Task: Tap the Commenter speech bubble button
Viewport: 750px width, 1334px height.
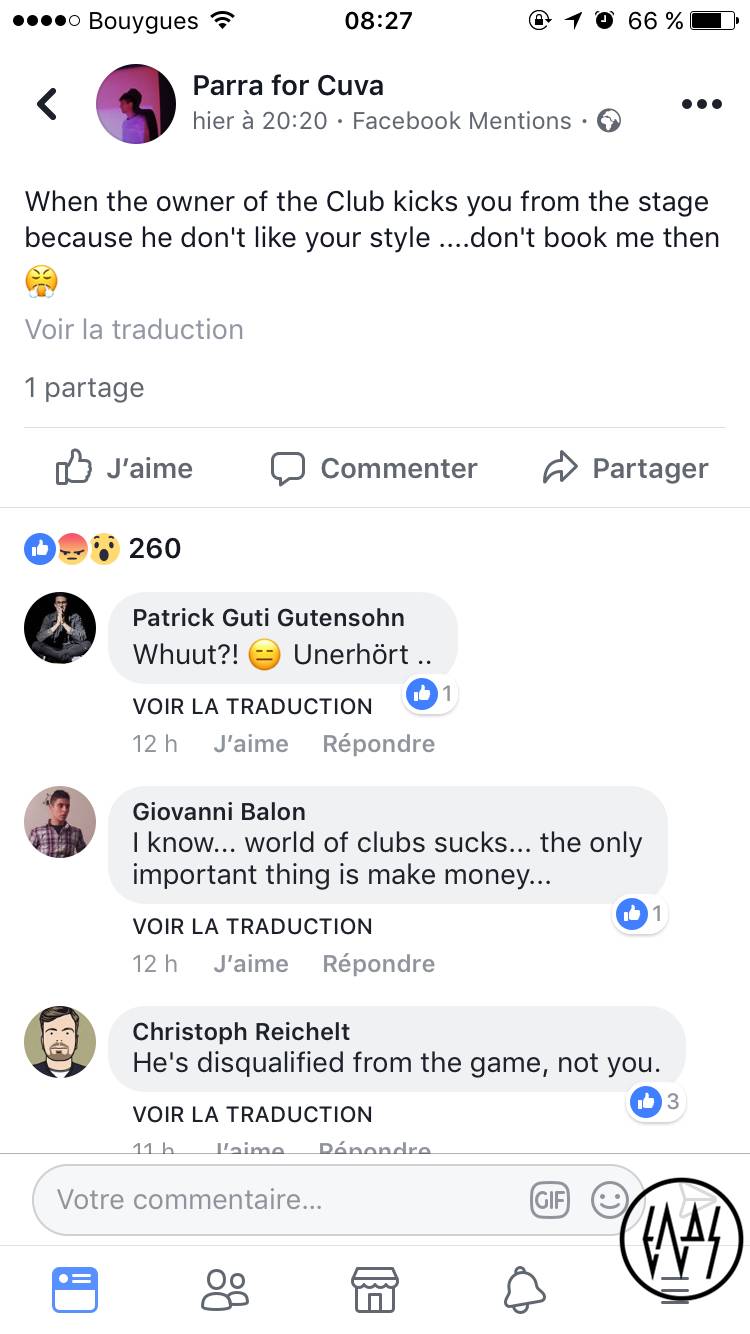Action: [x=374, y=468]
